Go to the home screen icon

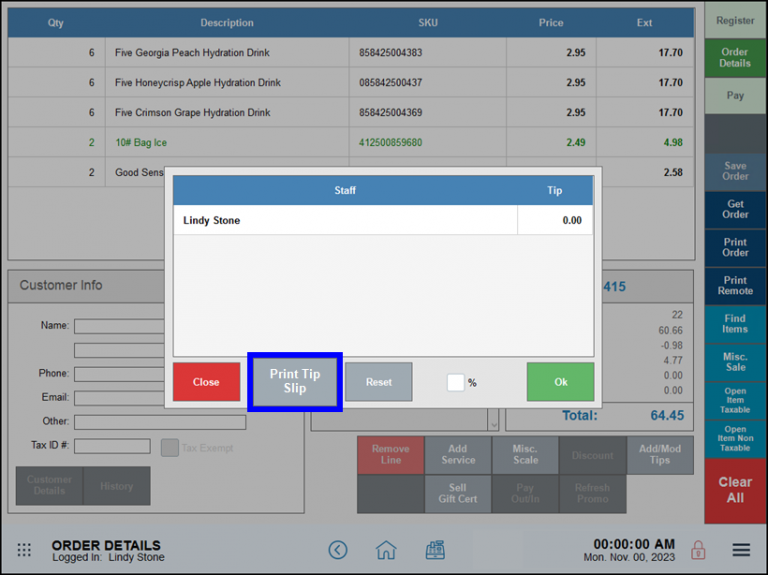(x=386, y=550)
